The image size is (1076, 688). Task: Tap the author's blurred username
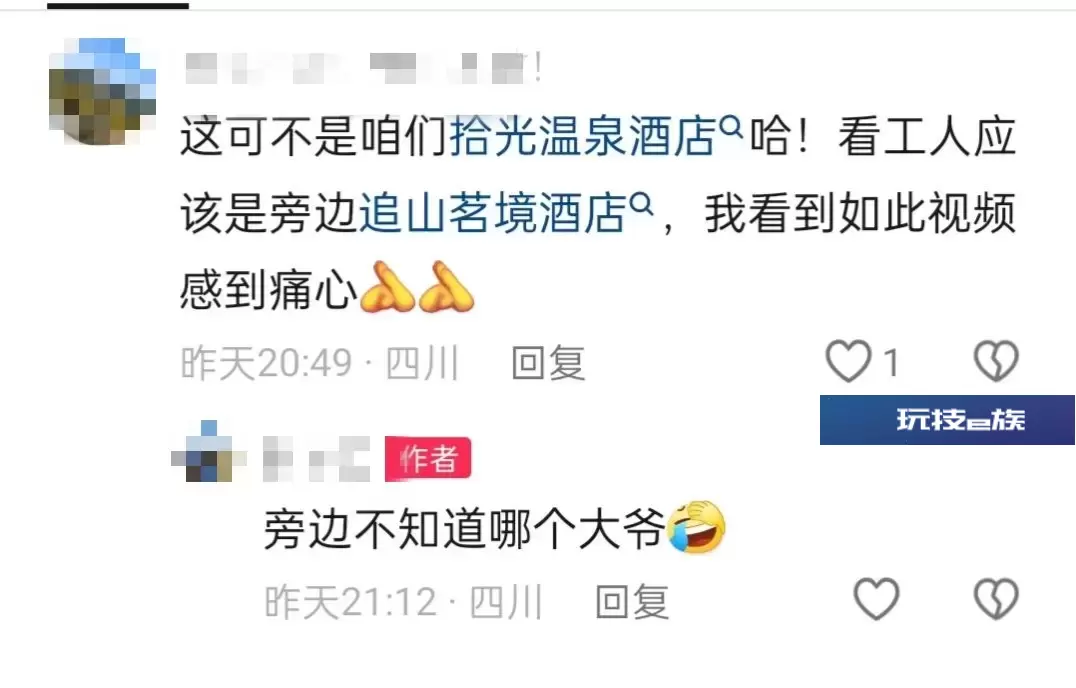[x=316, y=459]
